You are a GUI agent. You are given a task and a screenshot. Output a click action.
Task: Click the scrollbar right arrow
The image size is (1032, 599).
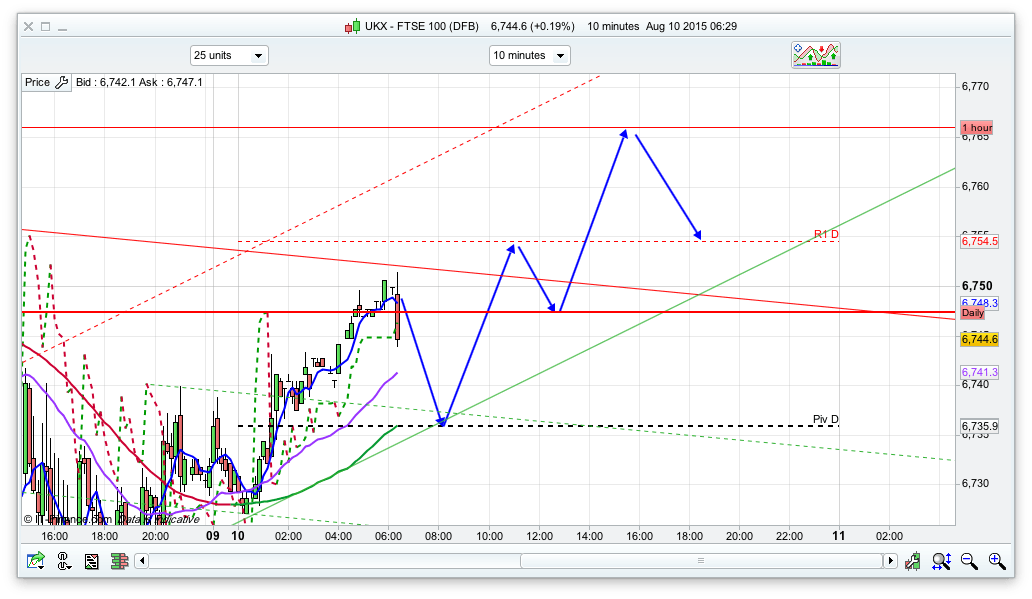pos(889,562)
